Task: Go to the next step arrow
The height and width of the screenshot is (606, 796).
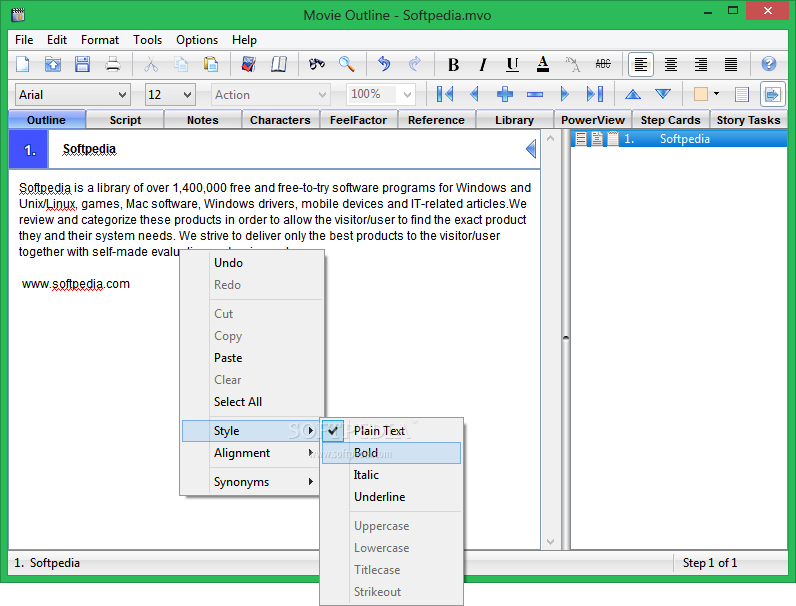Action: click(x=565, y=94)
